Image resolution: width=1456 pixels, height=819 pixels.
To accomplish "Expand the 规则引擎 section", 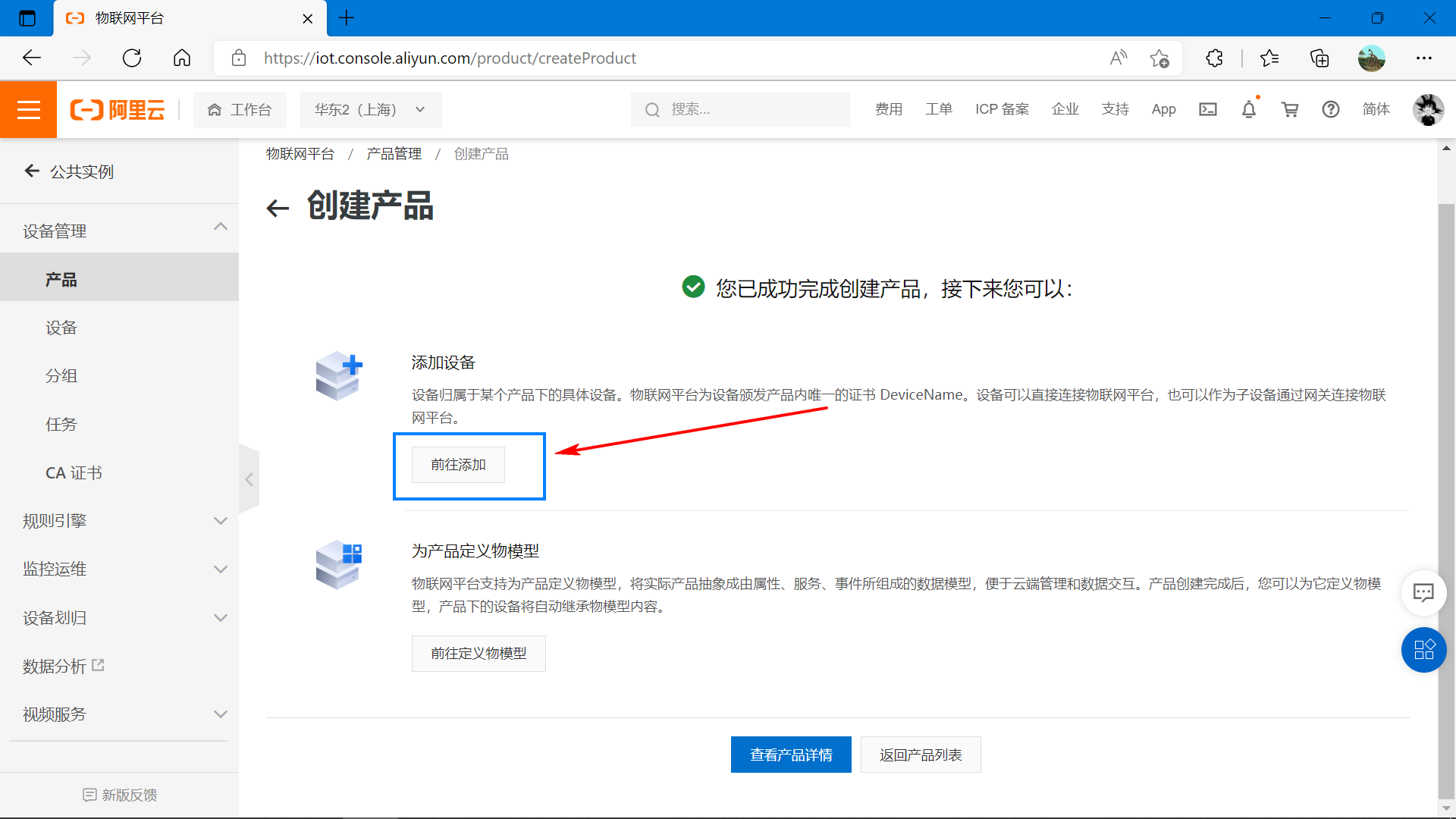I will (221, 521).
